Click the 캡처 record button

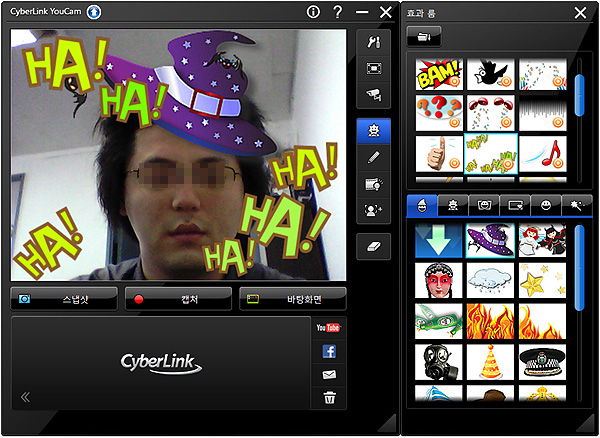[178, 299]
